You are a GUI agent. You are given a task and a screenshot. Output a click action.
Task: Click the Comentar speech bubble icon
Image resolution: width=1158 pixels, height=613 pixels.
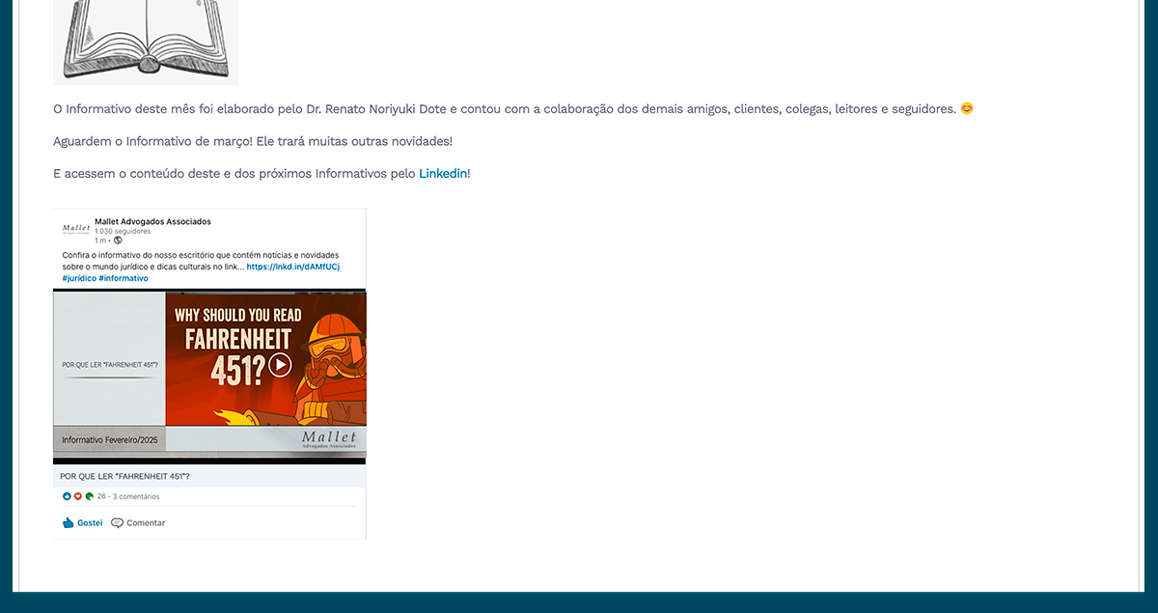pos(117,523)
